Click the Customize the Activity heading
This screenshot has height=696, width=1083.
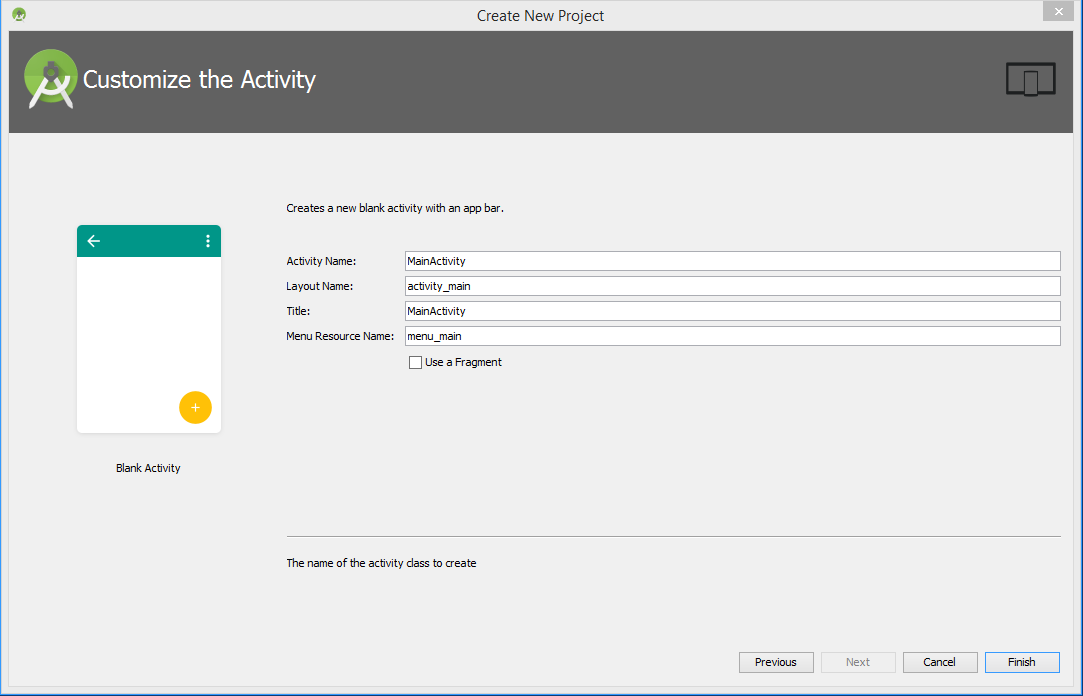tap(199, 80)
